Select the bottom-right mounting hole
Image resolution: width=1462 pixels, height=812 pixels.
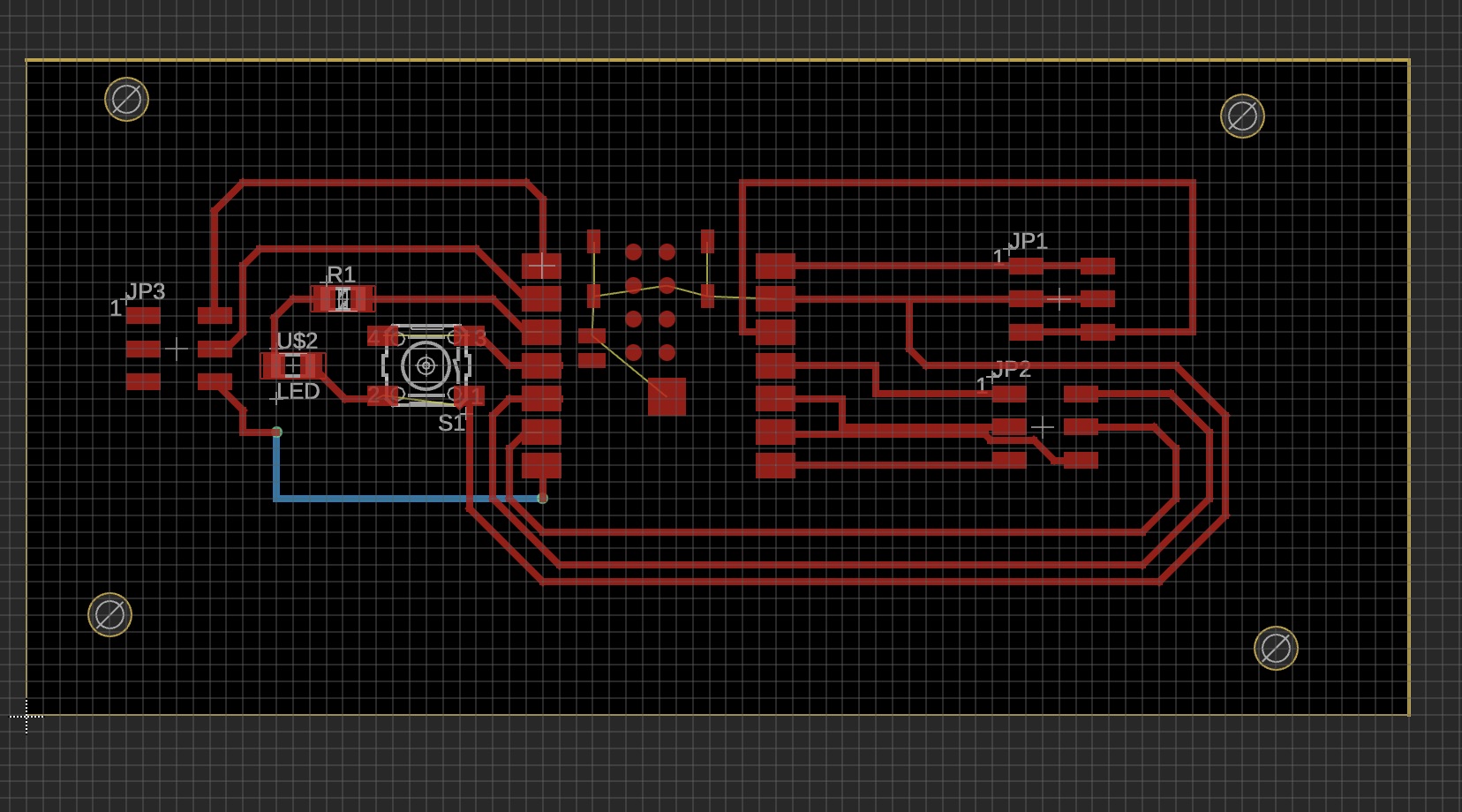tap(1276, 649)
